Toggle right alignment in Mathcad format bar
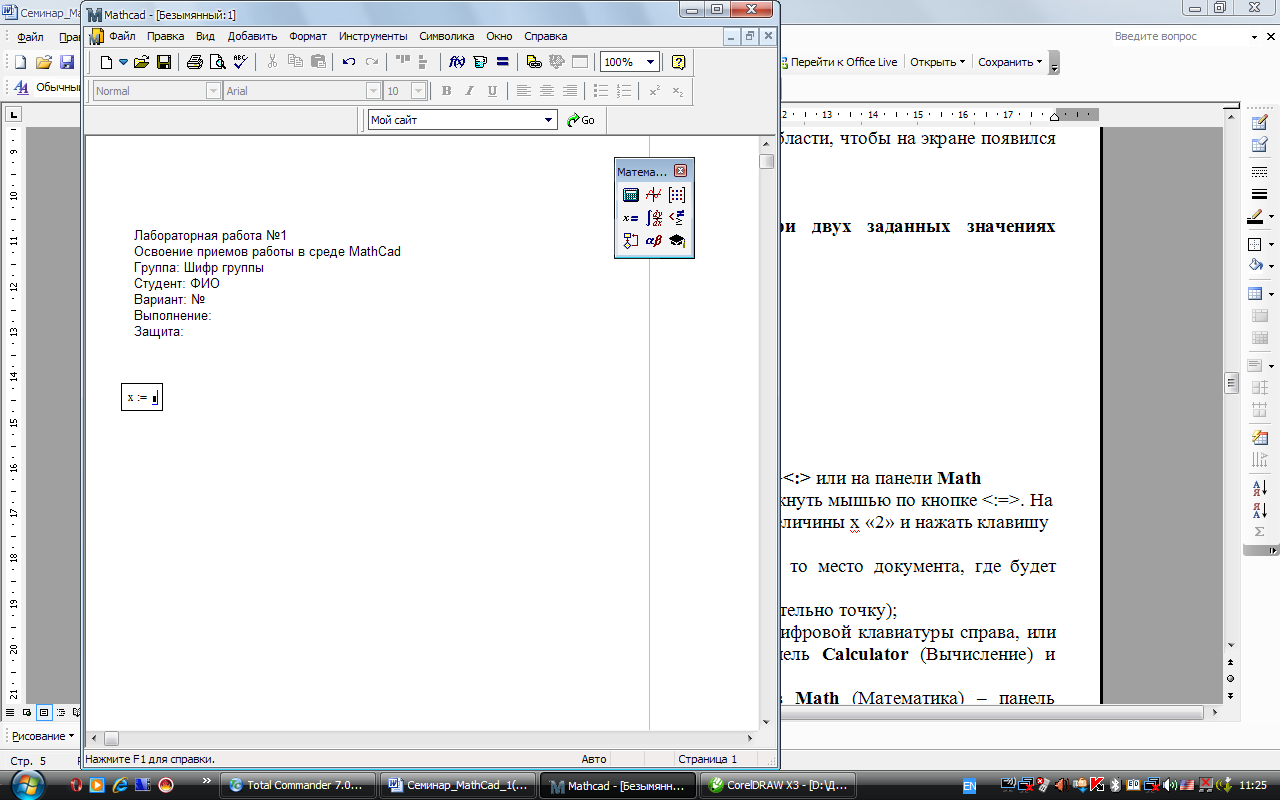The height and width of the screenshot is (800, 1280). [569, 91]
